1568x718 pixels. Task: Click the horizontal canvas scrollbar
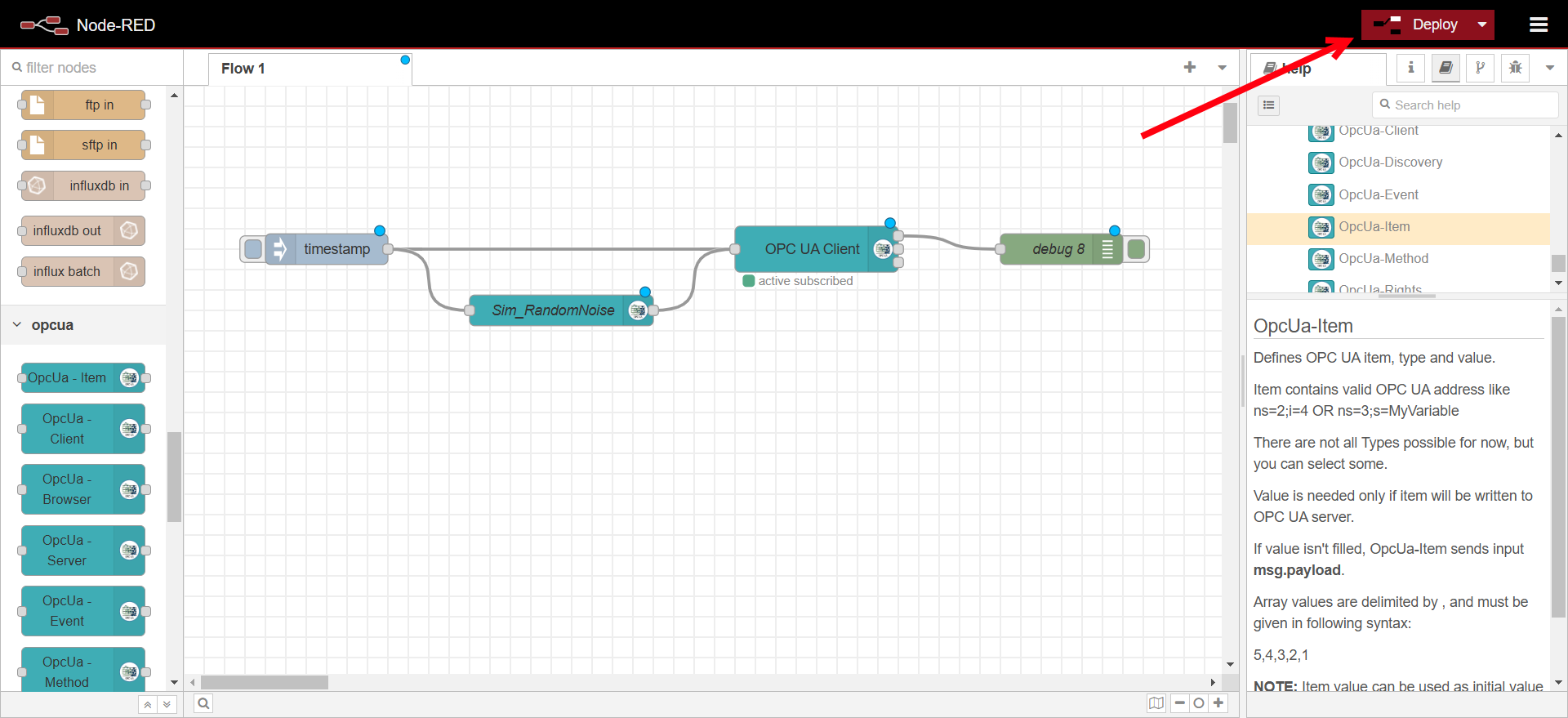click(265, 682)
